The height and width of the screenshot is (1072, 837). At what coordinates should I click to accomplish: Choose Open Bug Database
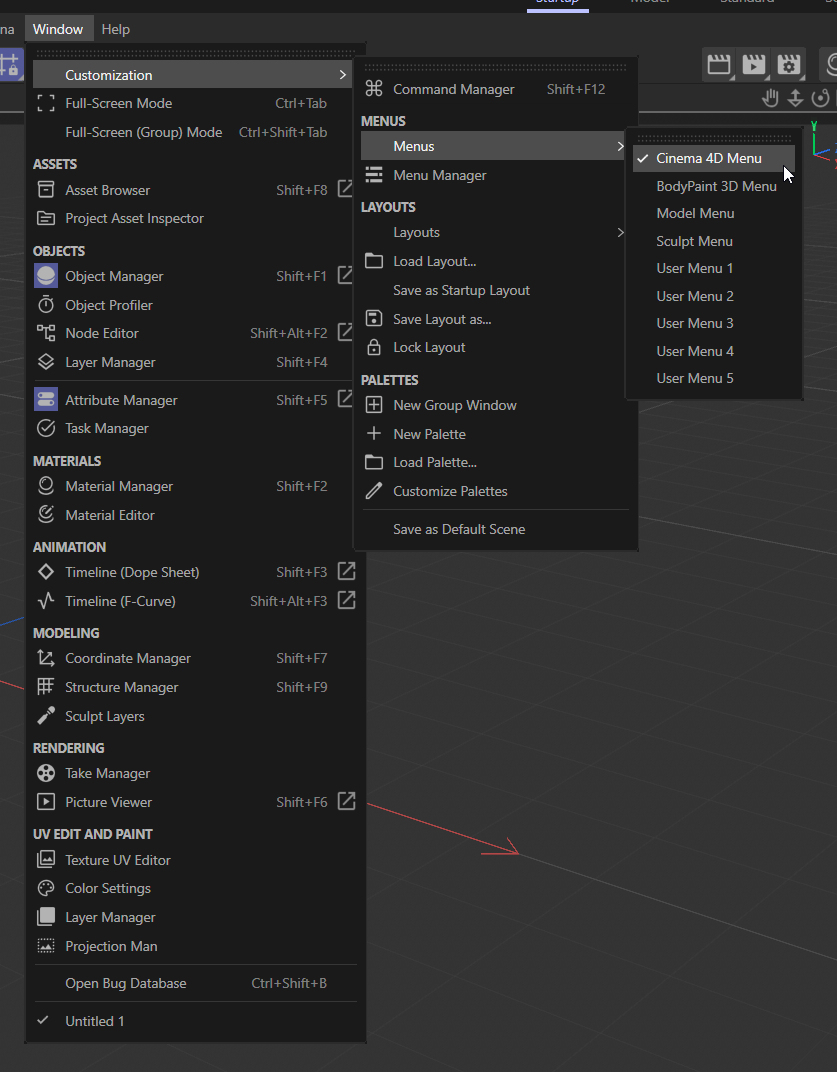pyautogui.click(x=195, y=983)
